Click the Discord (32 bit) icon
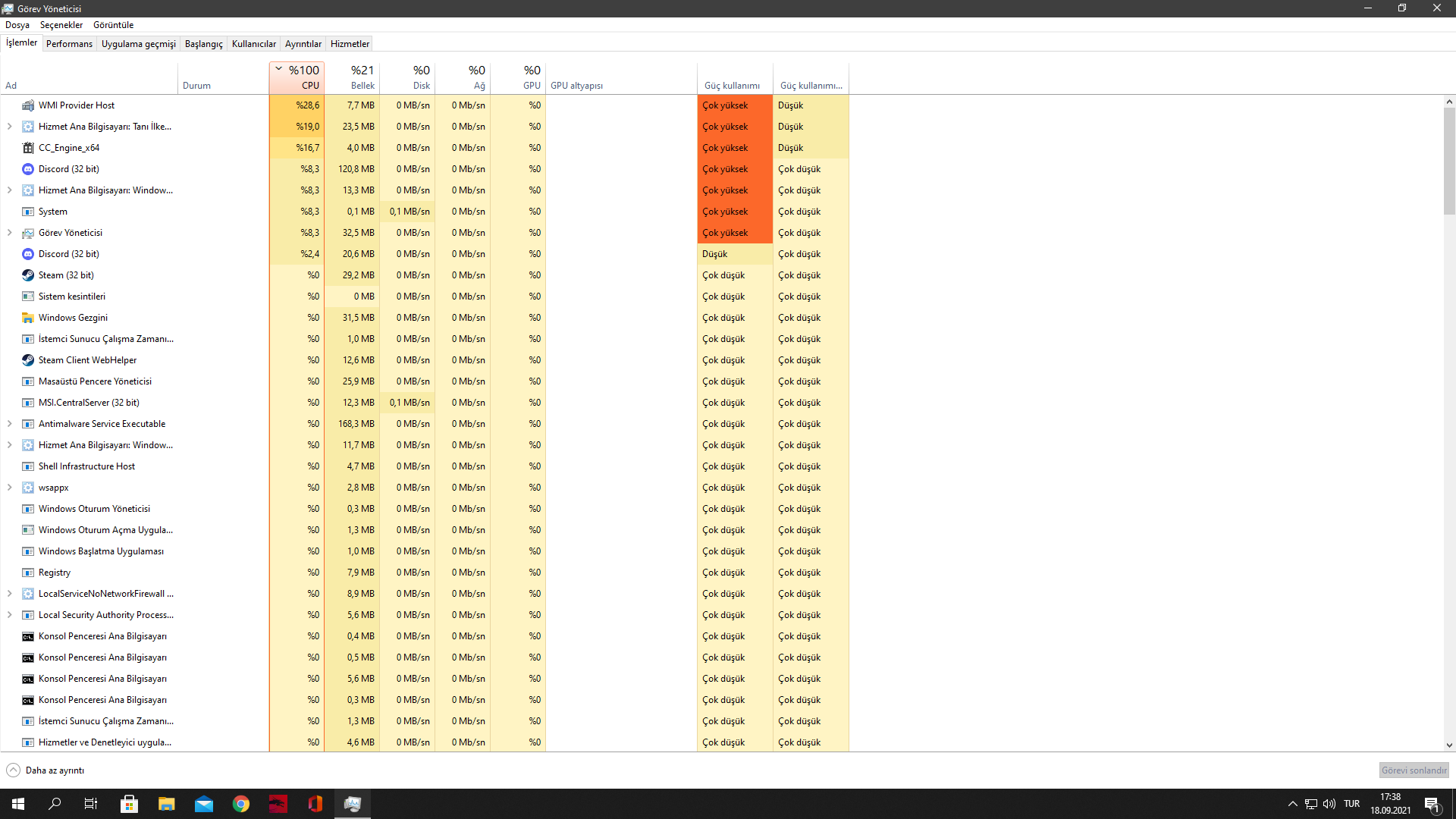The width and height of the screenshot is (1456, 819). 28,168
